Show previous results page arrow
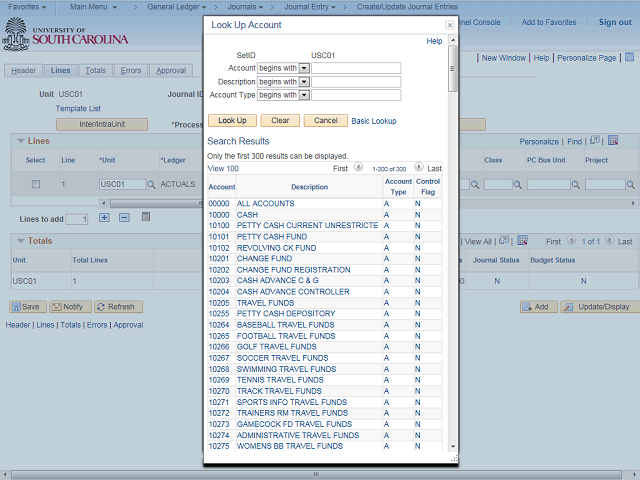Viewport: 640px width, 480px height. pyautogui.click(x=358, y=167)
